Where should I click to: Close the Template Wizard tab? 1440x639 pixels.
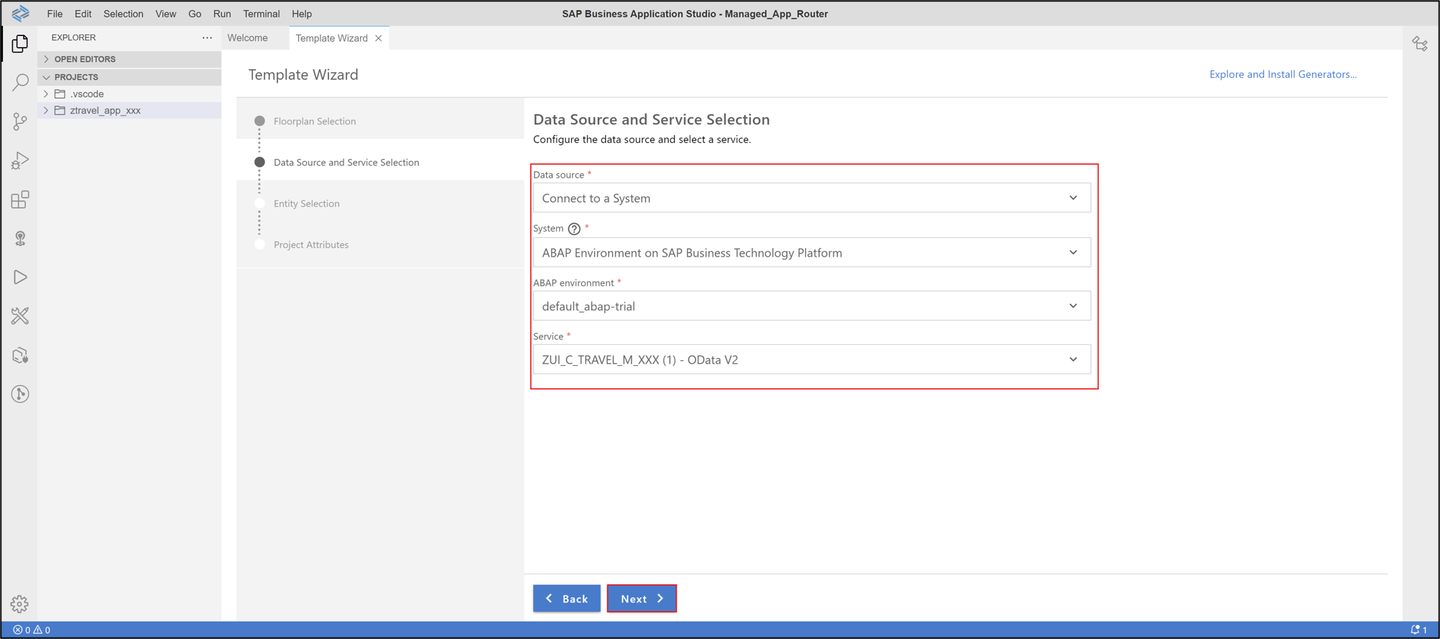pos(378,38)
